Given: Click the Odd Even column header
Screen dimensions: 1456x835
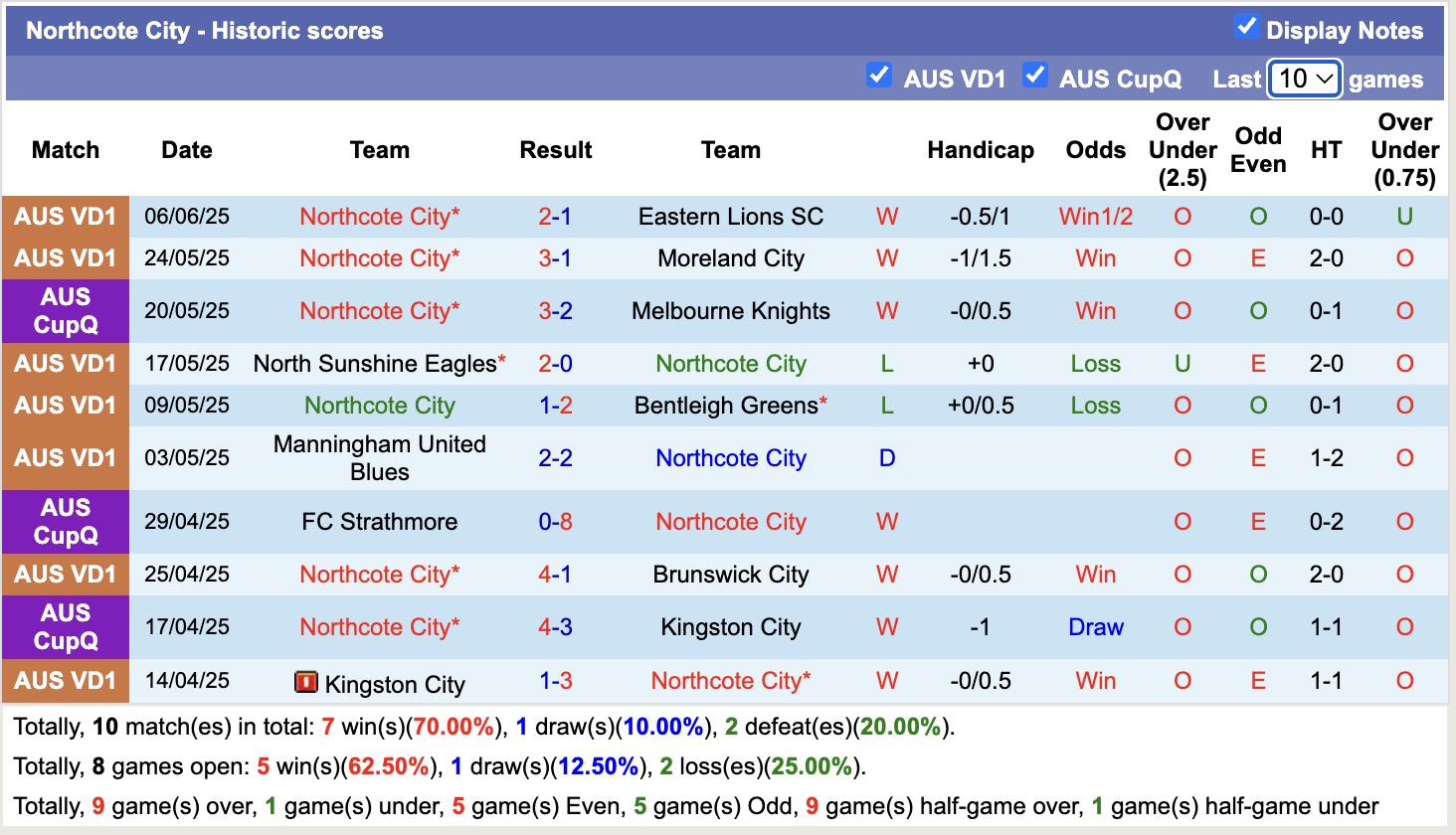Looking at the screenshot, I should [x=1258, y=150].
